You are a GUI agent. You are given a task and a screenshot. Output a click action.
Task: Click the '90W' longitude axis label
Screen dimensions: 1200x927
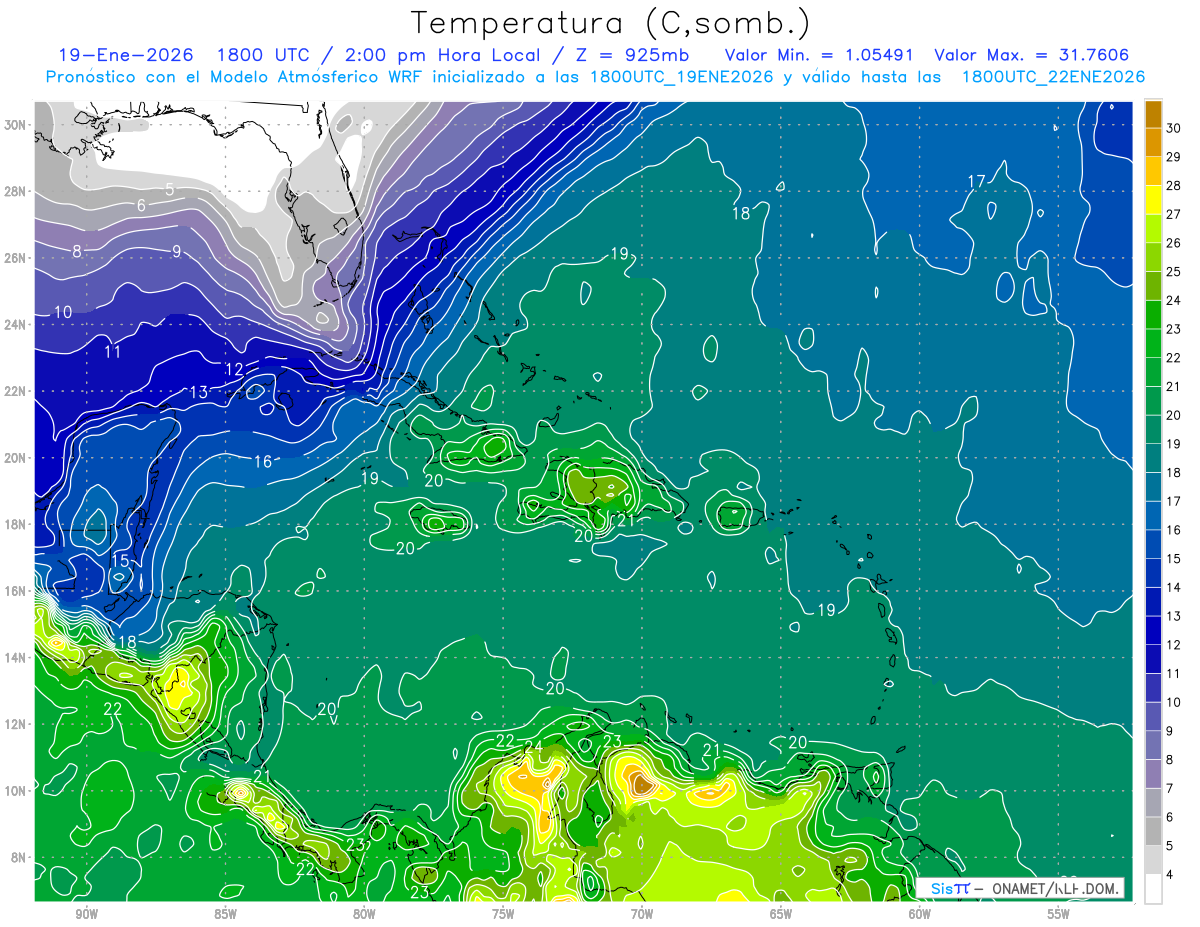click(86, 914)
